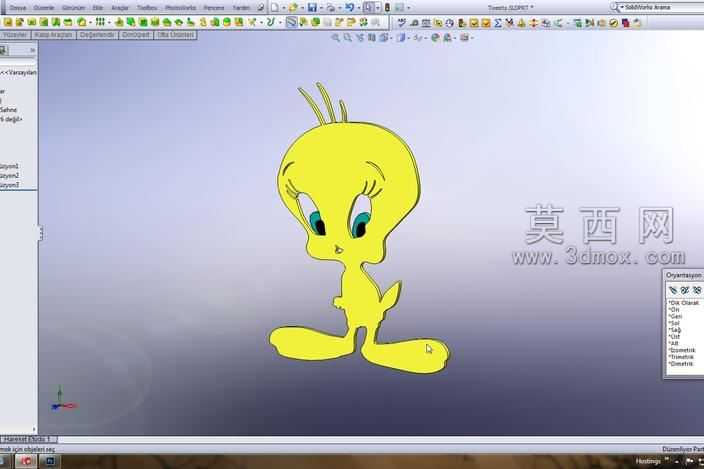
Task: Click the green U-shaped curve icon
Action: pos(270,22)
